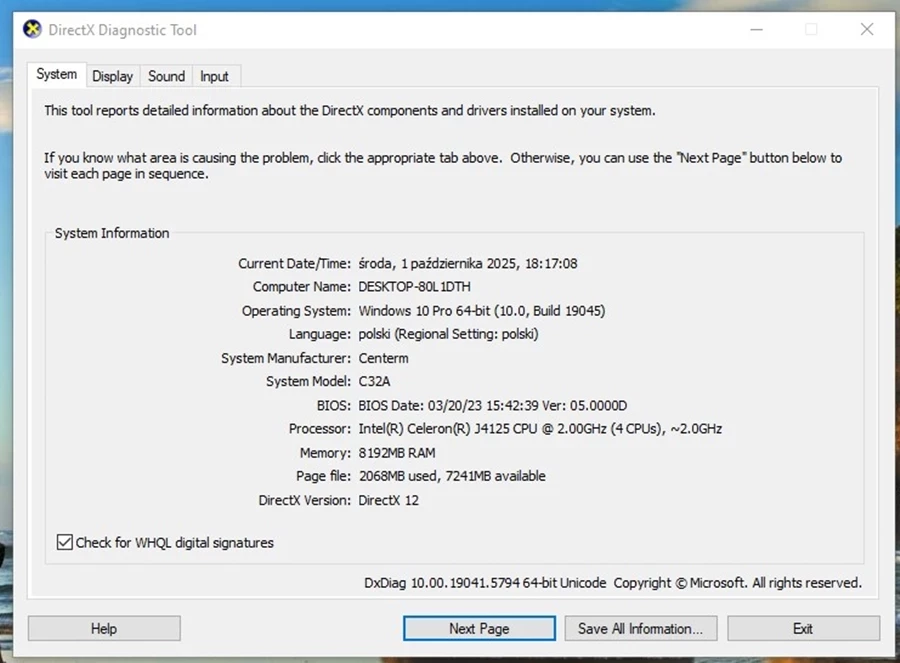This screenshot has width=900, height=663.
Task: Click the DirectX Diagnostic Tool title text
Action: tap(123, 30)
